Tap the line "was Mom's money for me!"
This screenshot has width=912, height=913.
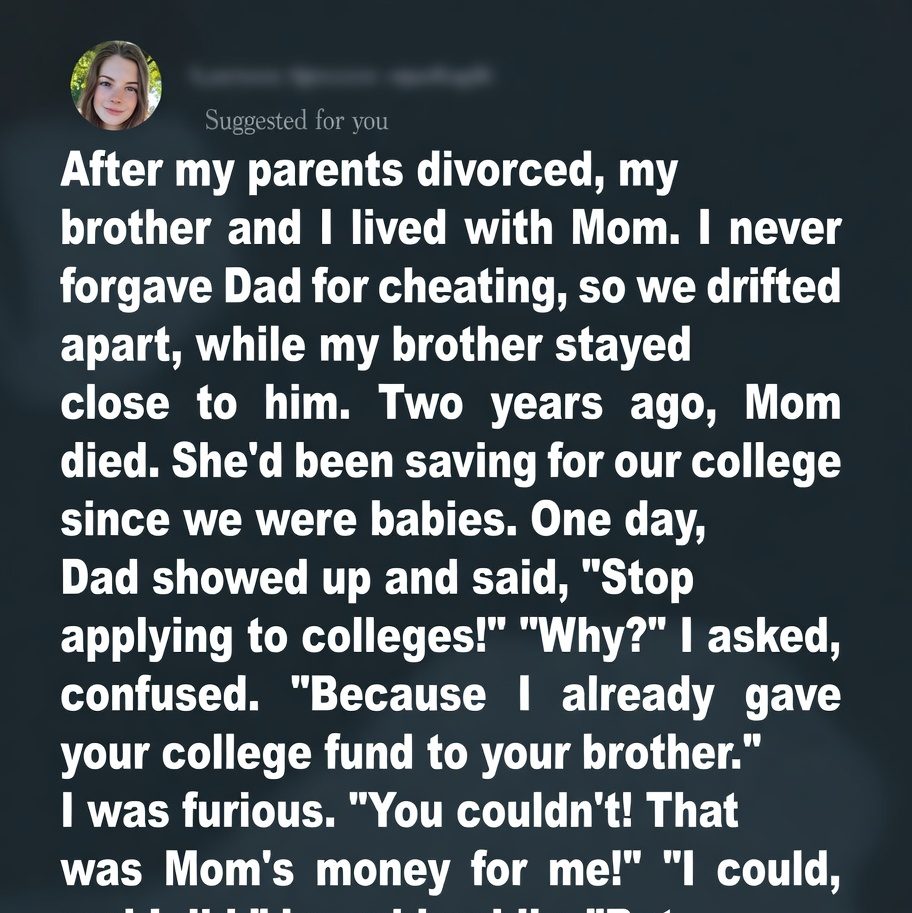click(450, 870)
